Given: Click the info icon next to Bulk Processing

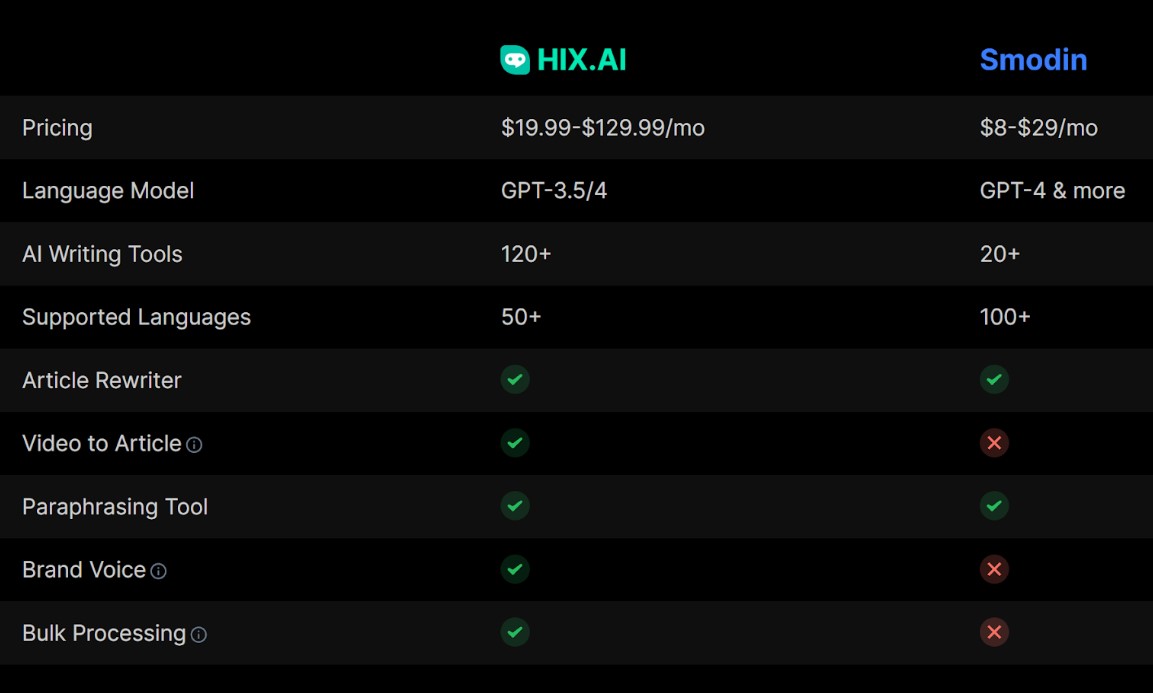Looking at the screenshot, I should [x=199, y=635].
